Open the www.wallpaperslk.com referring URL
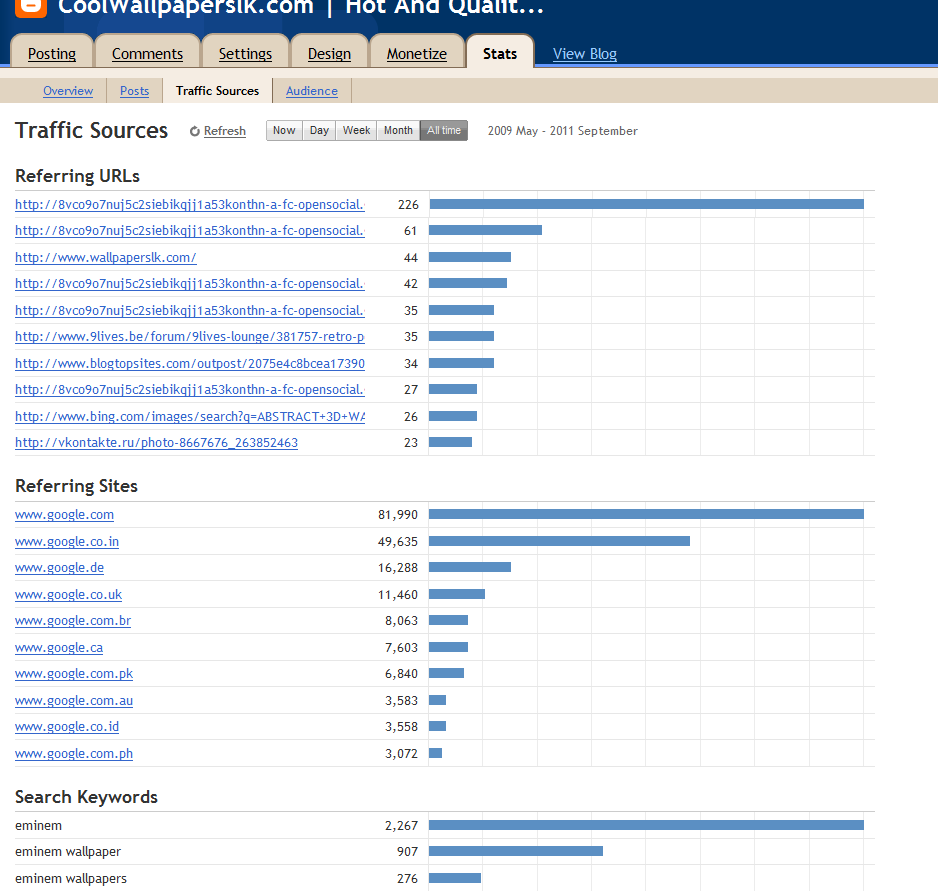The image size is (938, 891). coord(105,258)
